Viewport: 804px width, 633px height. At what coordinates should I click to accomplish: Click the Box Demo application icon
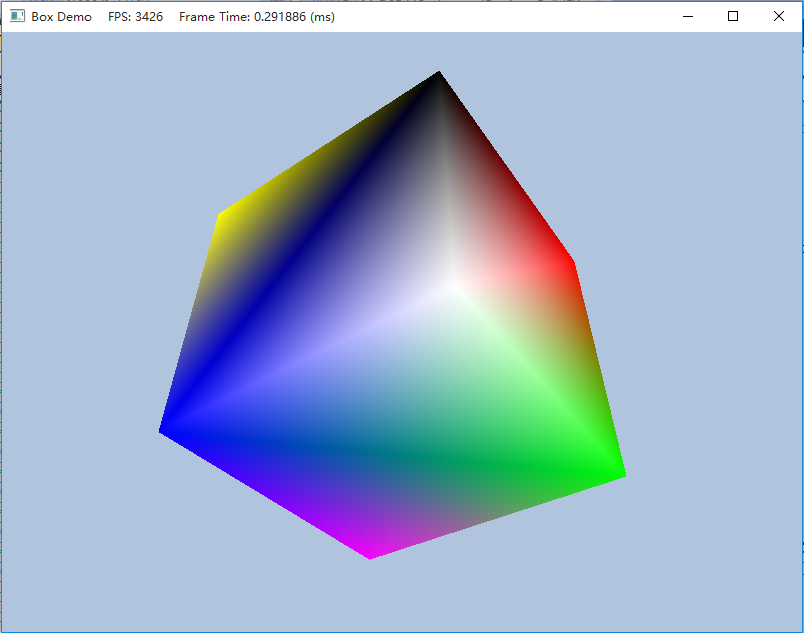click(x=17, y=16)
